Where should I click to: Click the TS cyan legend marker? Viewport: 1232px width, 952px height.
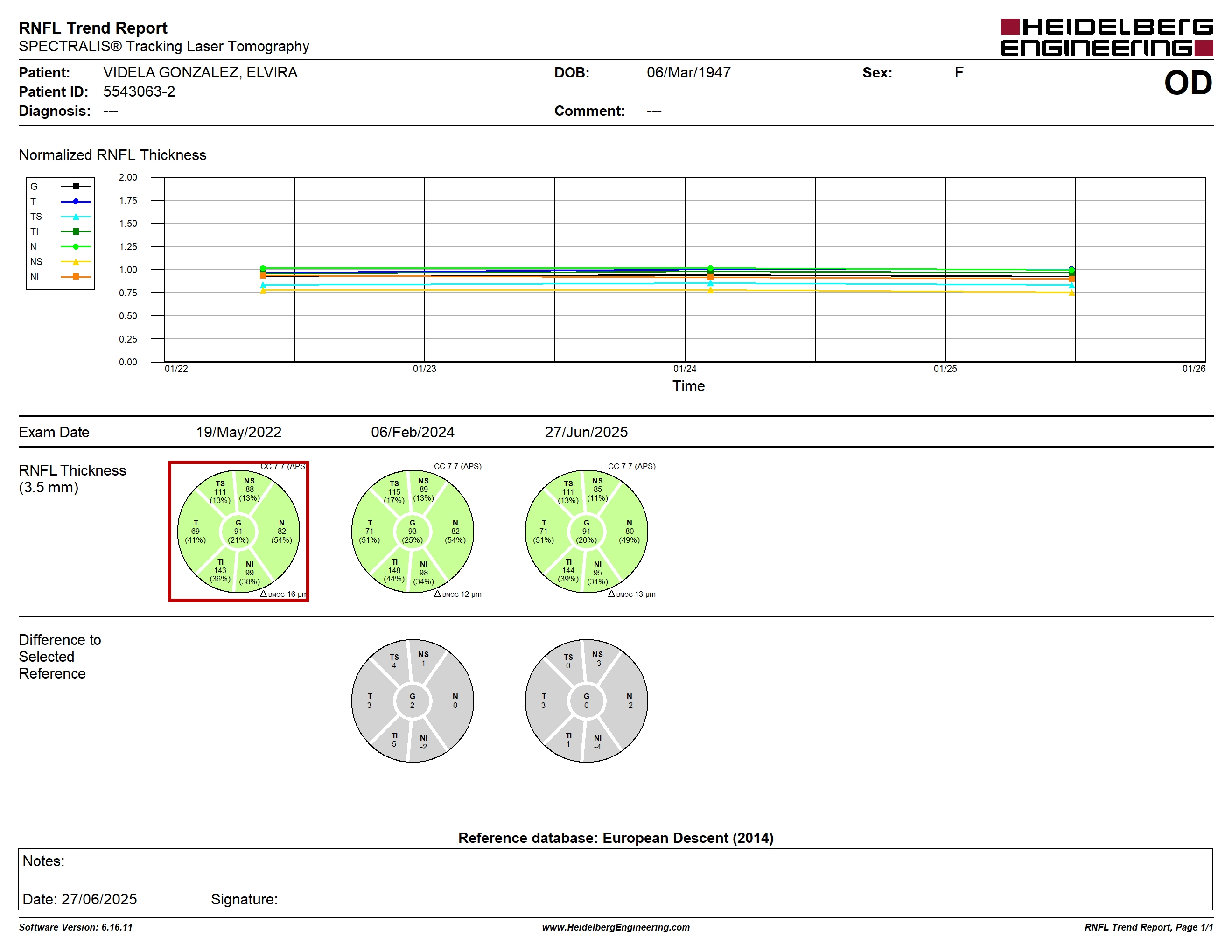(x=76, y=217)
